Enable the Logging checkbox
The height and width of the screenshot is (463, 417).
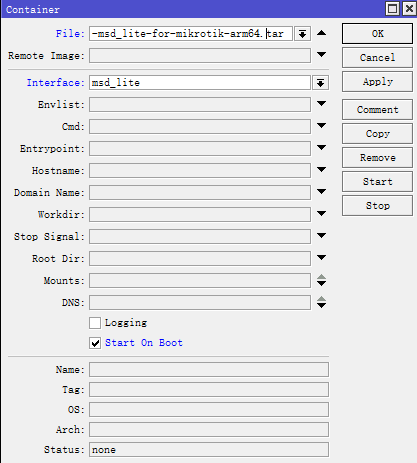click(95, 323)
